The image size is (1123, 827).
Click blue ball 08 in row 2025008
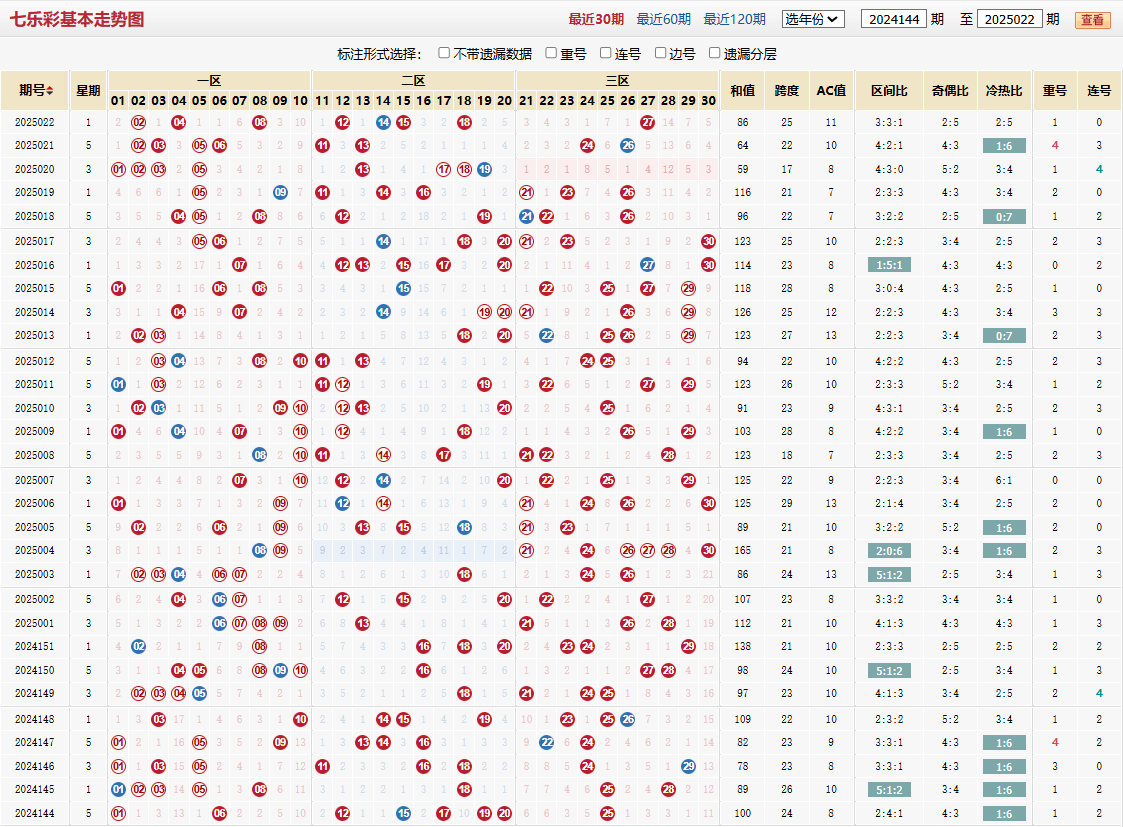260,455
